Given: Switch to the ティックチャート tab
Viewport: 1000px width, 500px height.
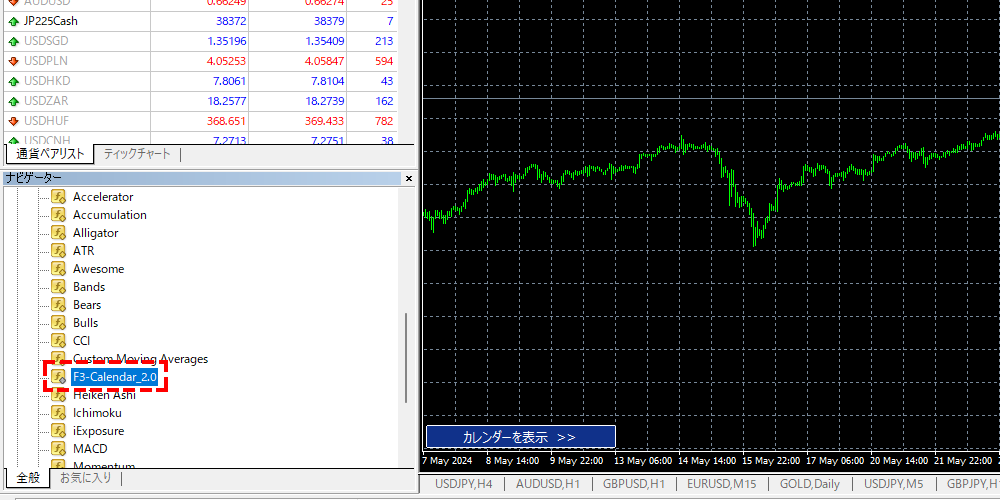Looking at the screenshot, I should [137, 154].
